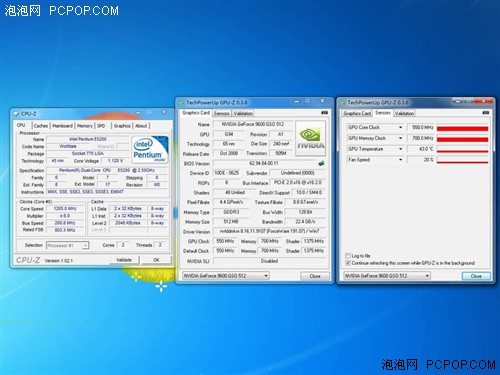Open the Memory tab in CPU-Z

click(x=85, y=126)
